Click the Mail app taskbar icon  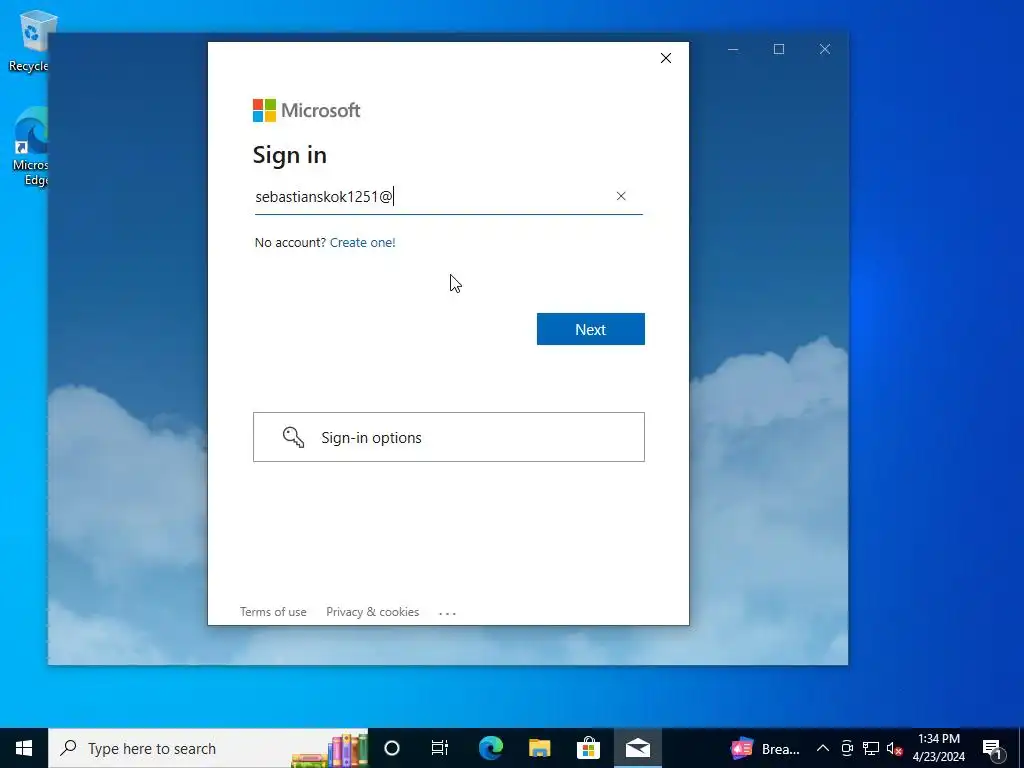(637, 748)
